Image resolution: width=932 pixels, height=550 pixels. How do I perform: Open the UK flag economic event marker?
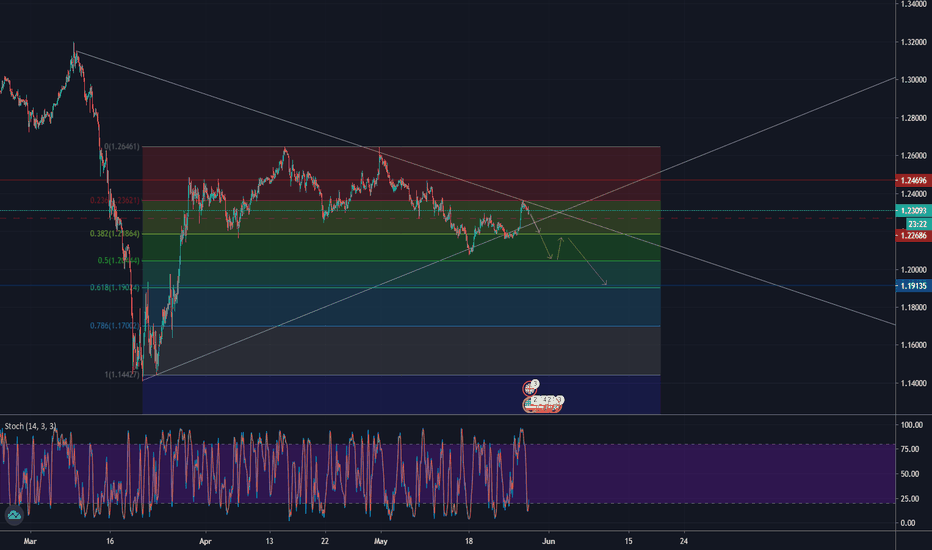coord(529,388)
